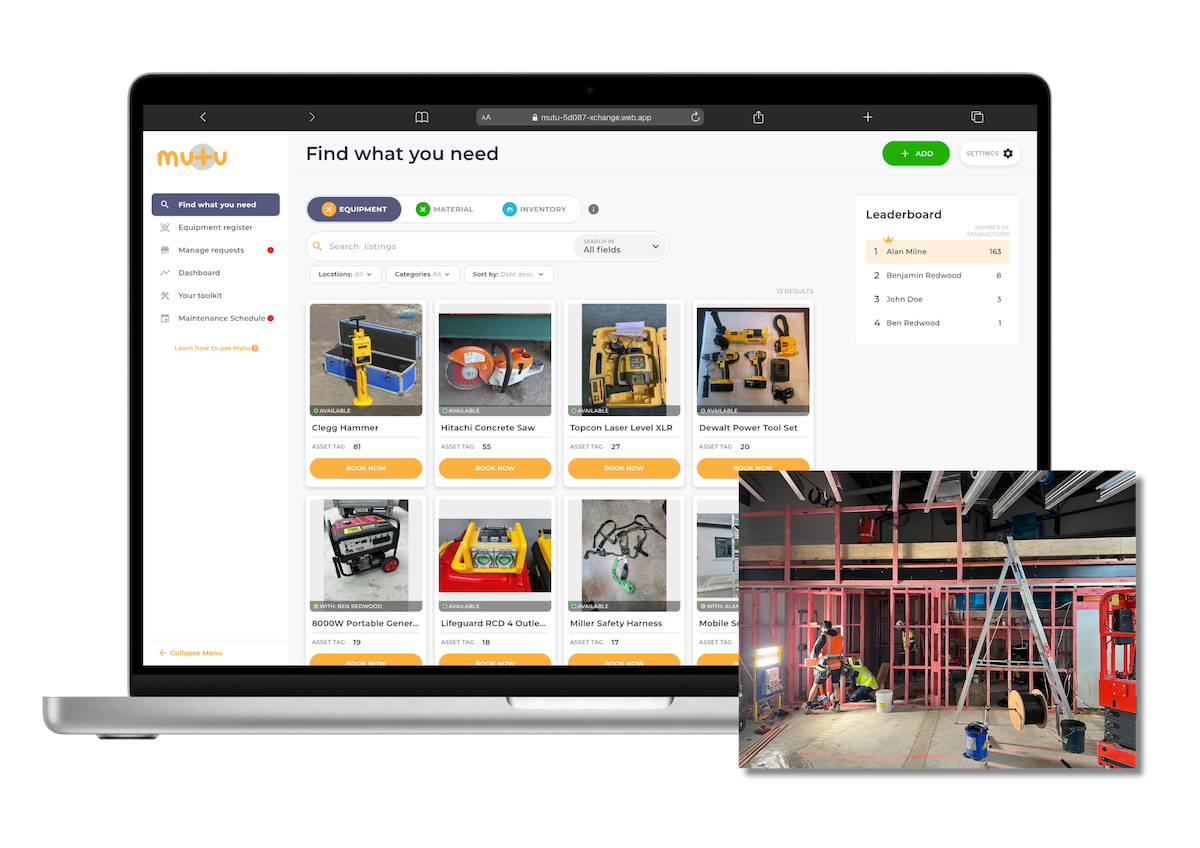This screenshot has width=1200, height=848.
Task: Open the Miller Safety Harness photo
Action: pos(624,556)
